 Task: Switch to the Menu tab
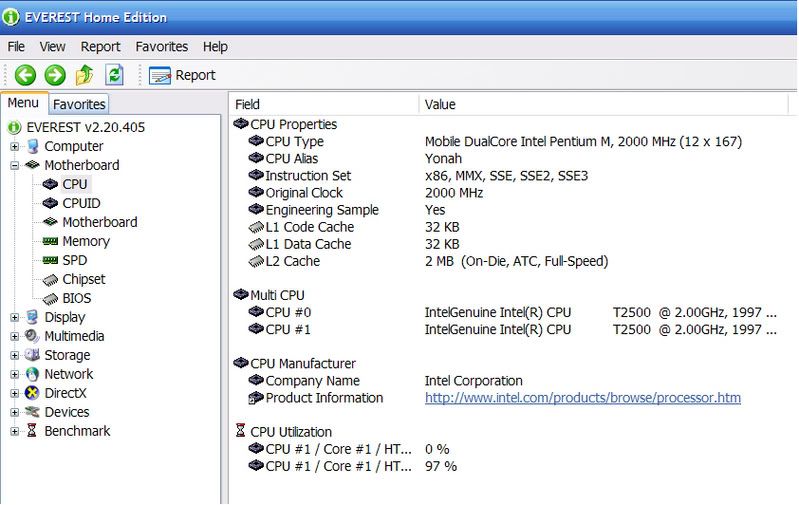click(23, 103)
